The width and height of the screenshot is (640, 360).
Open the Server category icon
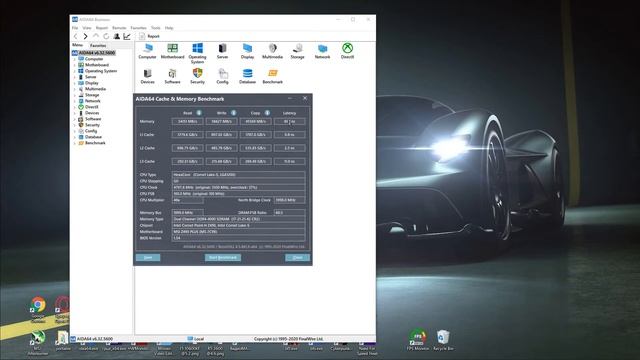point(222,51)
